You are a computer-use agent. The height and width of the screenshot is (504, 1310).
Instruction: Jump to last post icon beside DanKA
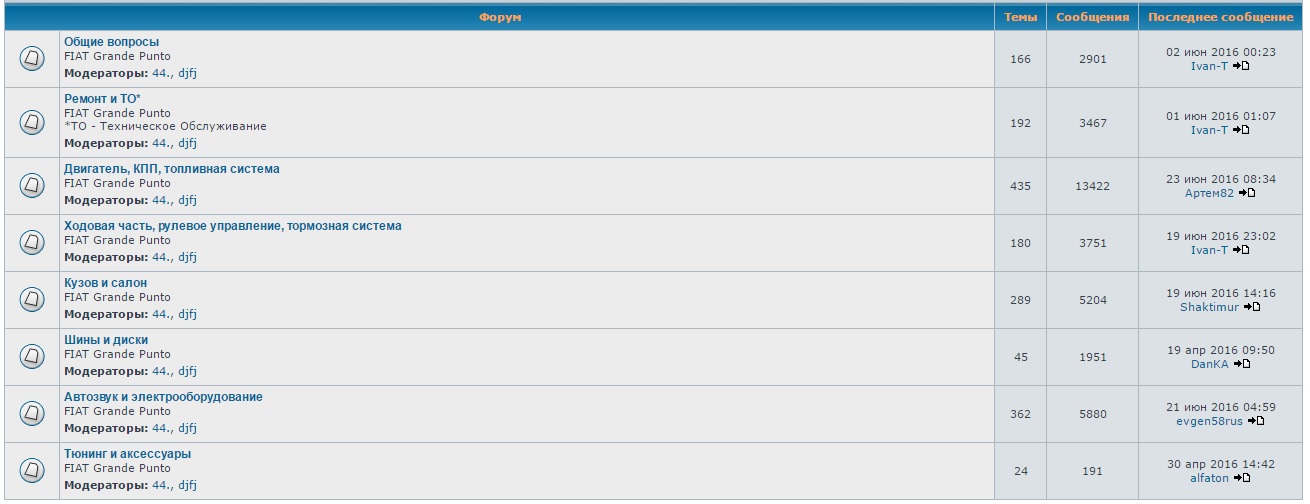coord(1241,364)
